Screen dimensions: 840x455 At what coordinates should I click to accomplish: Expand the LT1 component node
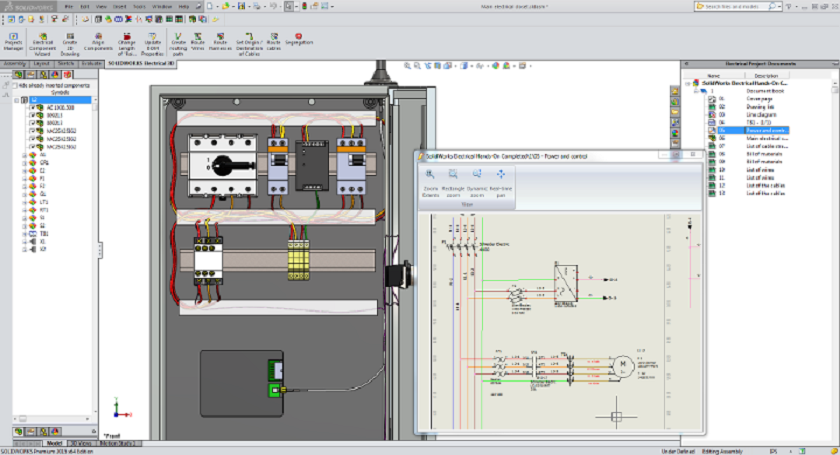pyautogui.click(x=24, y=202)
